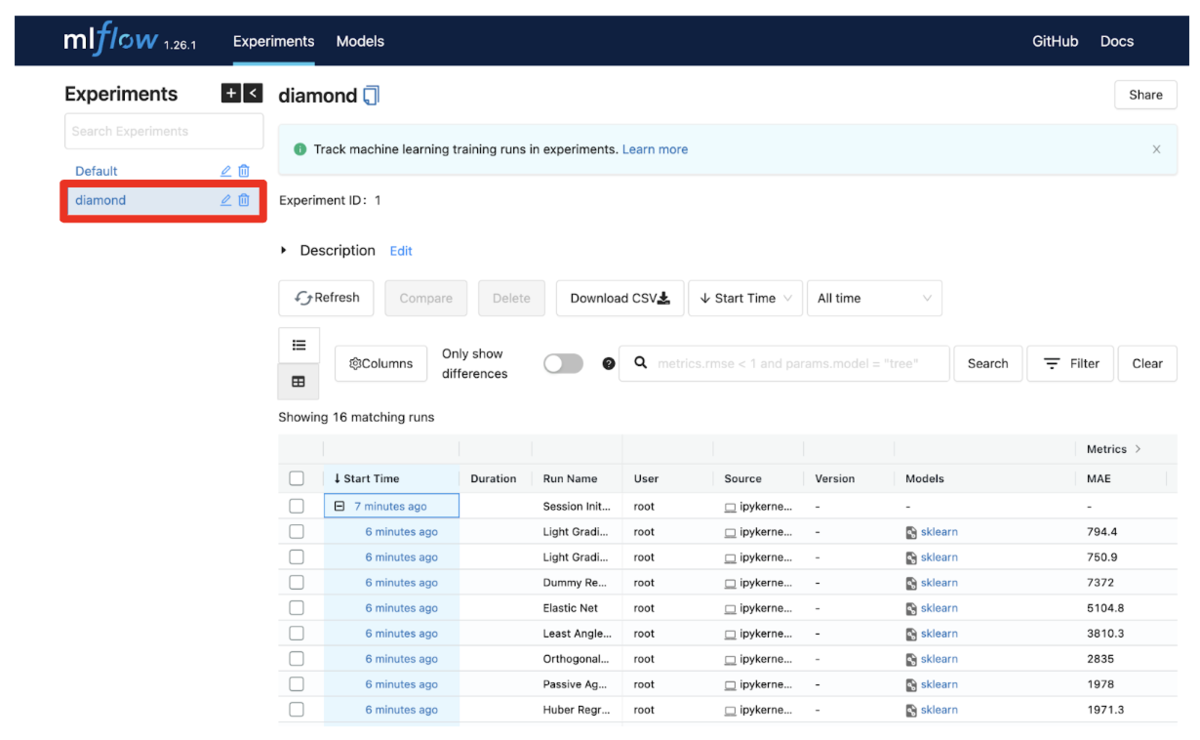This screenshot has width=1200, height=740.
Task: Click the Delete runs button
Action: click(511, 298)
